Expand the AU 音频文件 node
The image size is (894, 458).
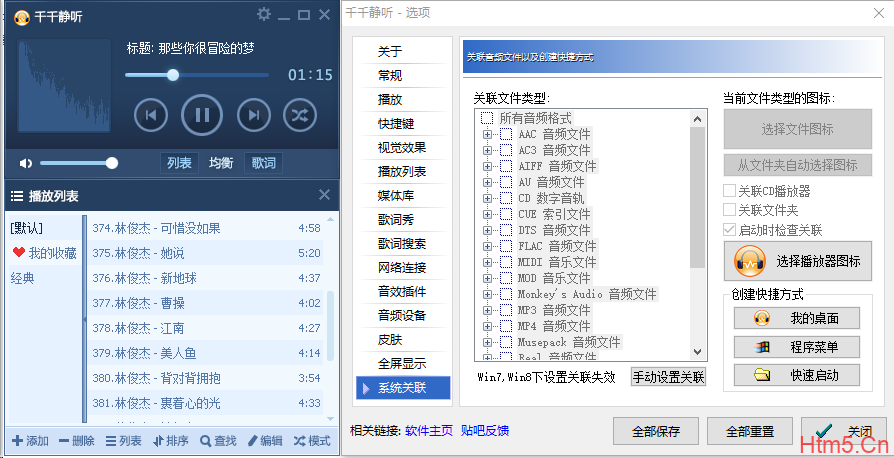(487, 183)
